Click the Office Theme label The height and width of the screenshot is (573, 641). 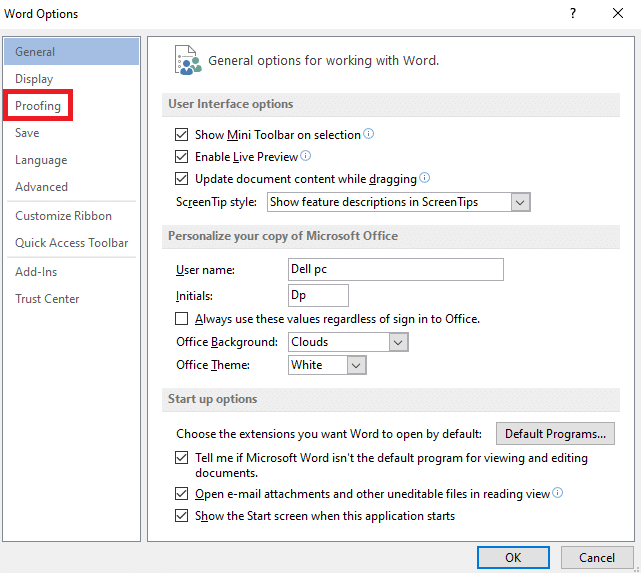tap(213, 365)
